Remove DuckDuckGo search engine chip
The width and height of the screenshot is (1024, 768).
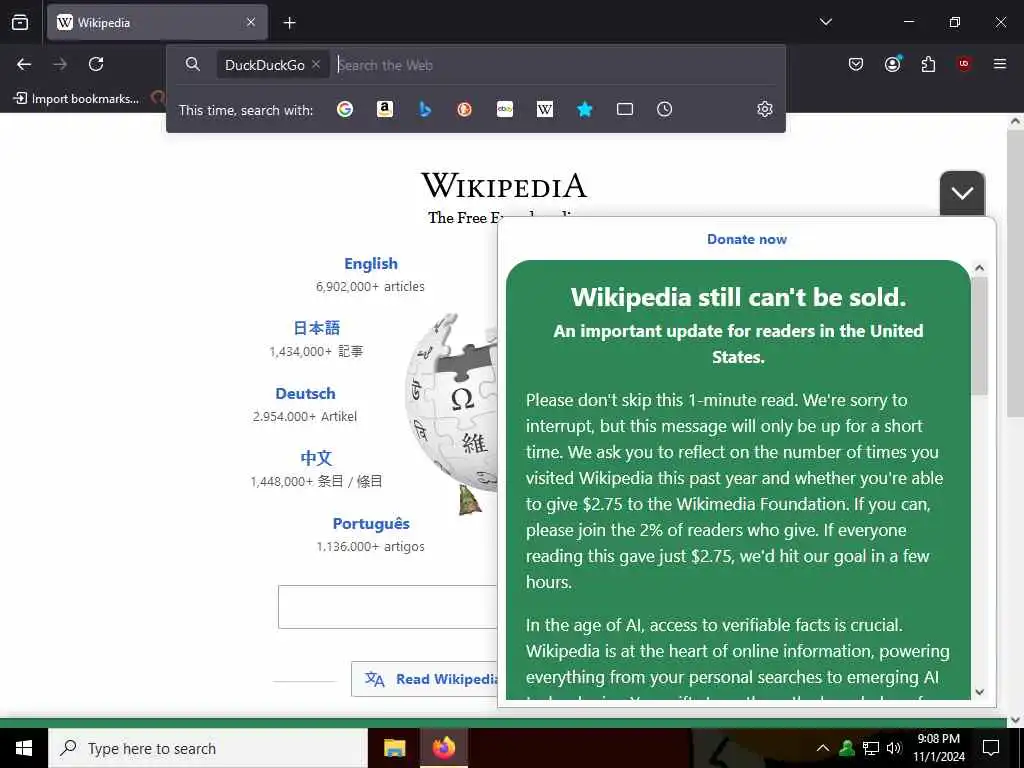pos(316,64)
